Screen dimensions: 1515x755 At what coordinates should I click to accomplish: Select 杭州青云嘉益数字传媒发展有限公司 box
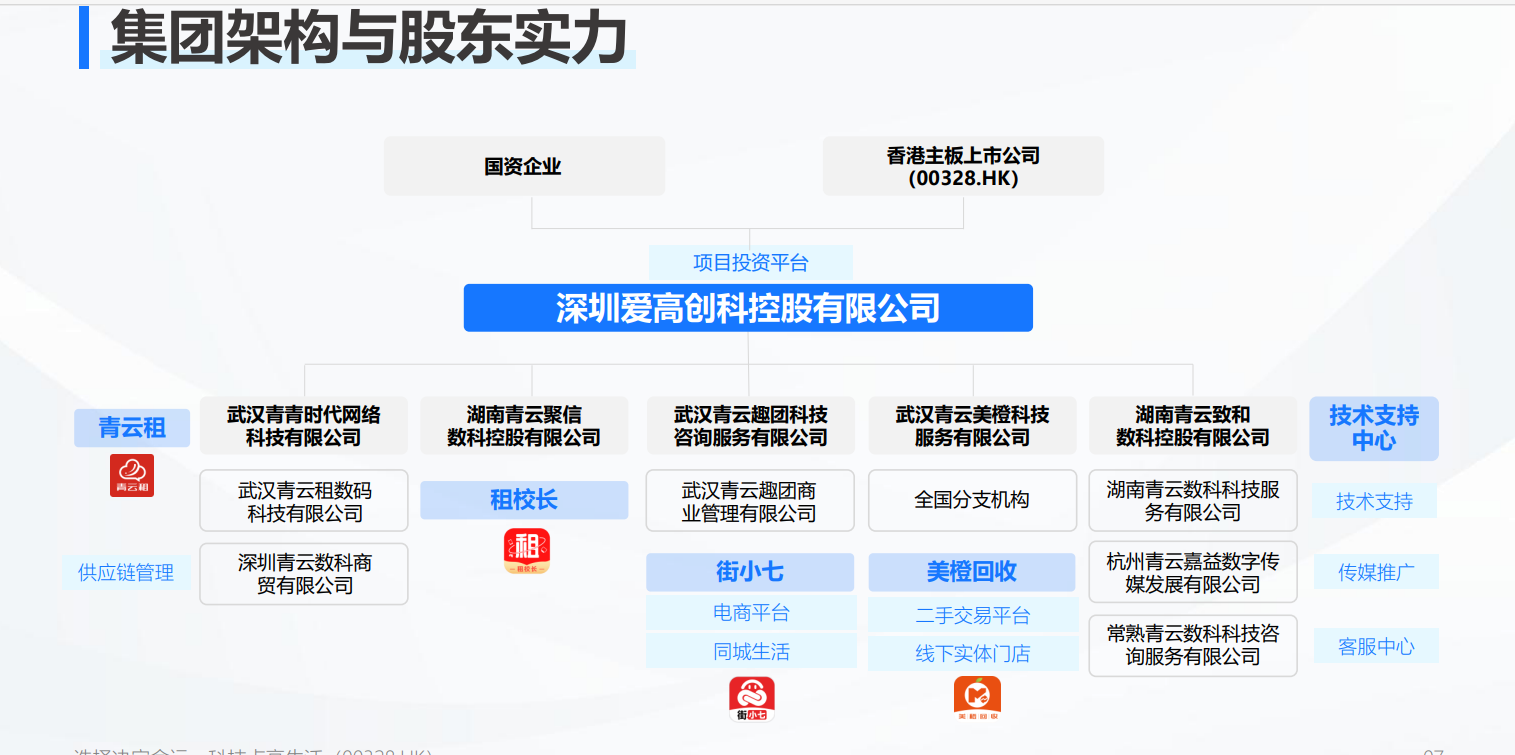(x=1193, y=572)
